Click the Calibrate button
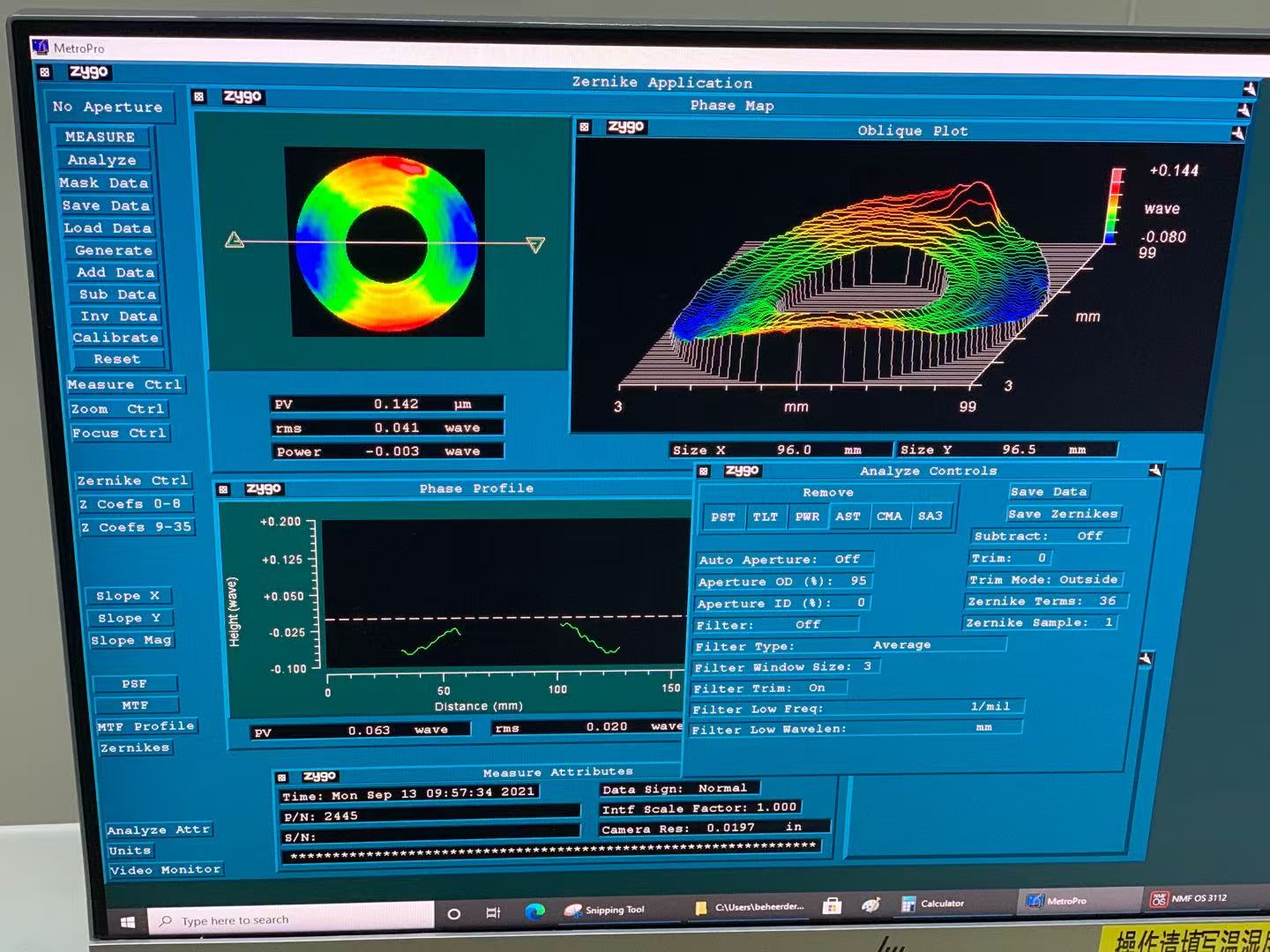The image size is (1270, 952). coord(116,338)
